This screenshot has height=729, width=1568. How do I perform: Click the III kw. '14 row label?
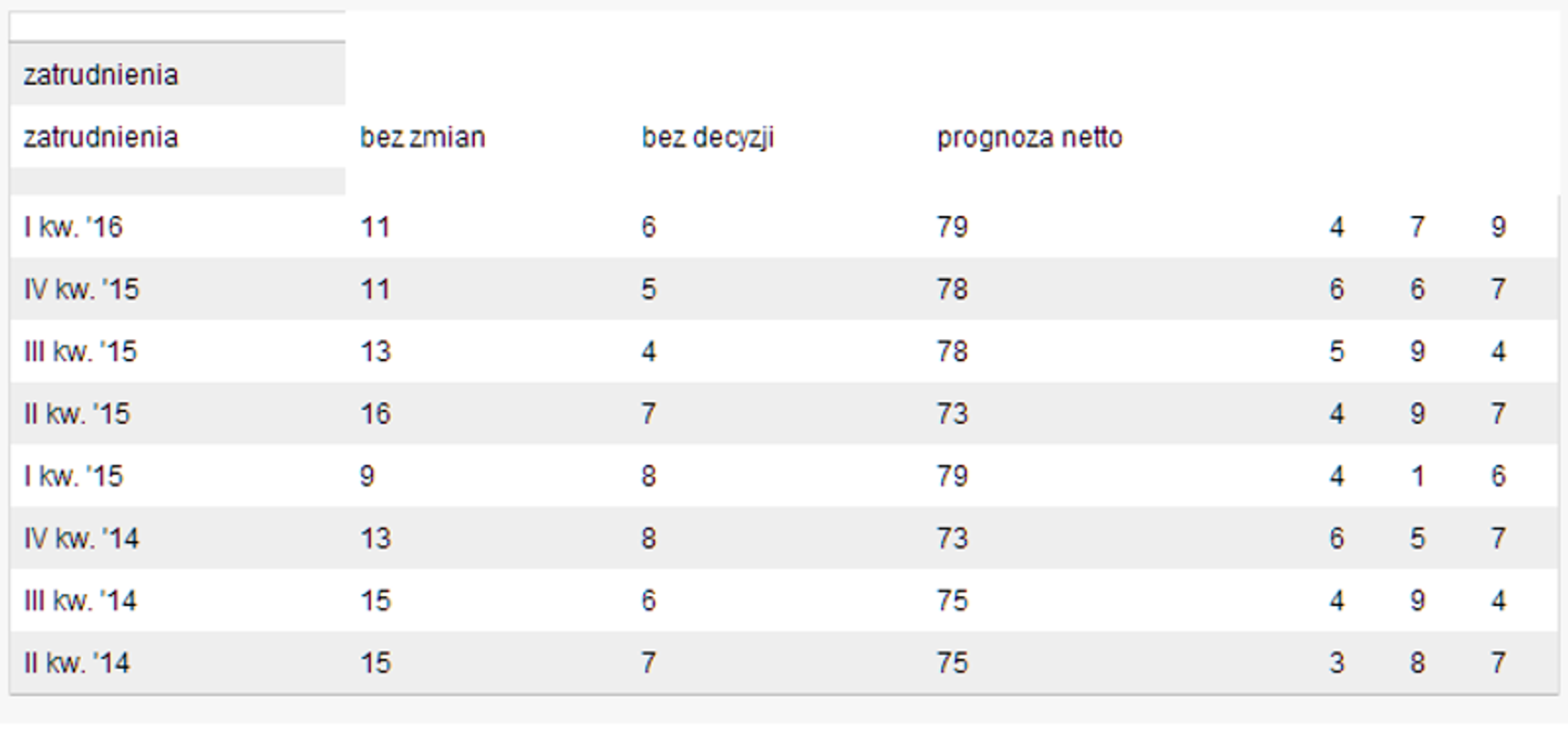click(x=80, y=601)
